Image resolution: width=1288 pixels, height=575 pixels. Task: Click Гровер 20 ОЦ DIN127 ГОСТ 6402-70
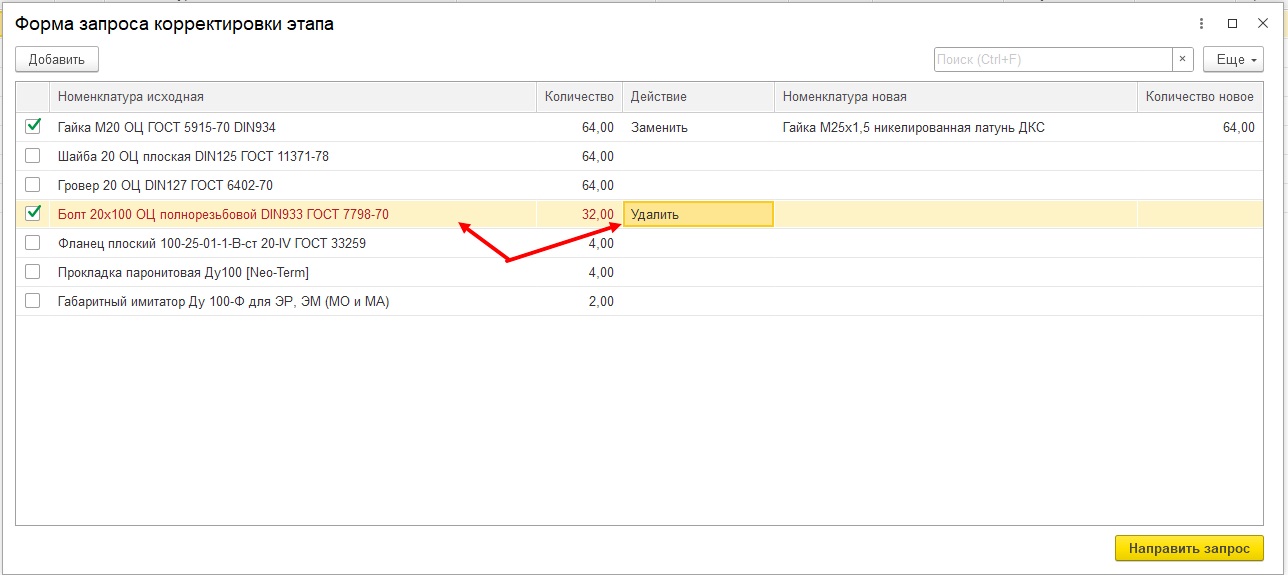point(165,185)
